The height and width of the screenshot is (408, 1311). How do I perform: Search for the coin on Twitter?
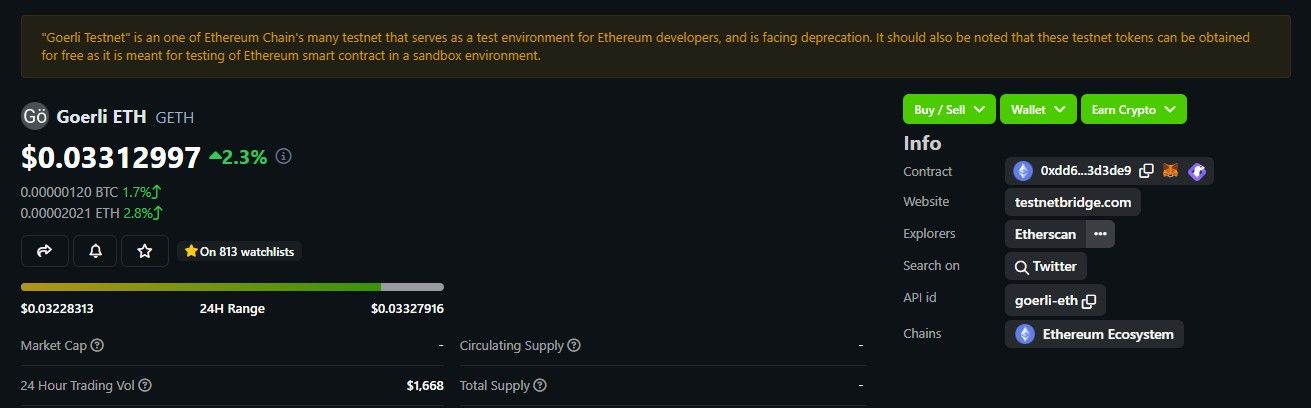click(x=1045, y=267)
